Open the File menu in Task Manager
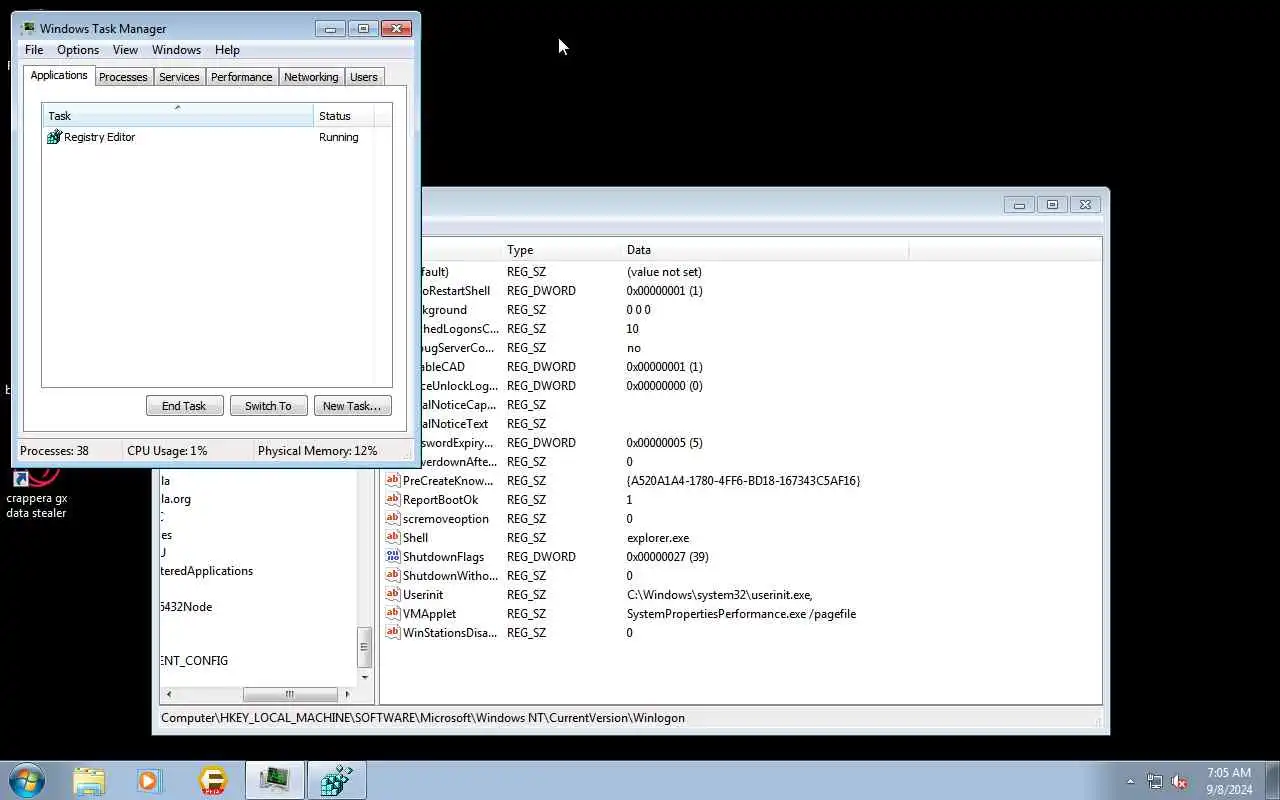 [34, 50]
